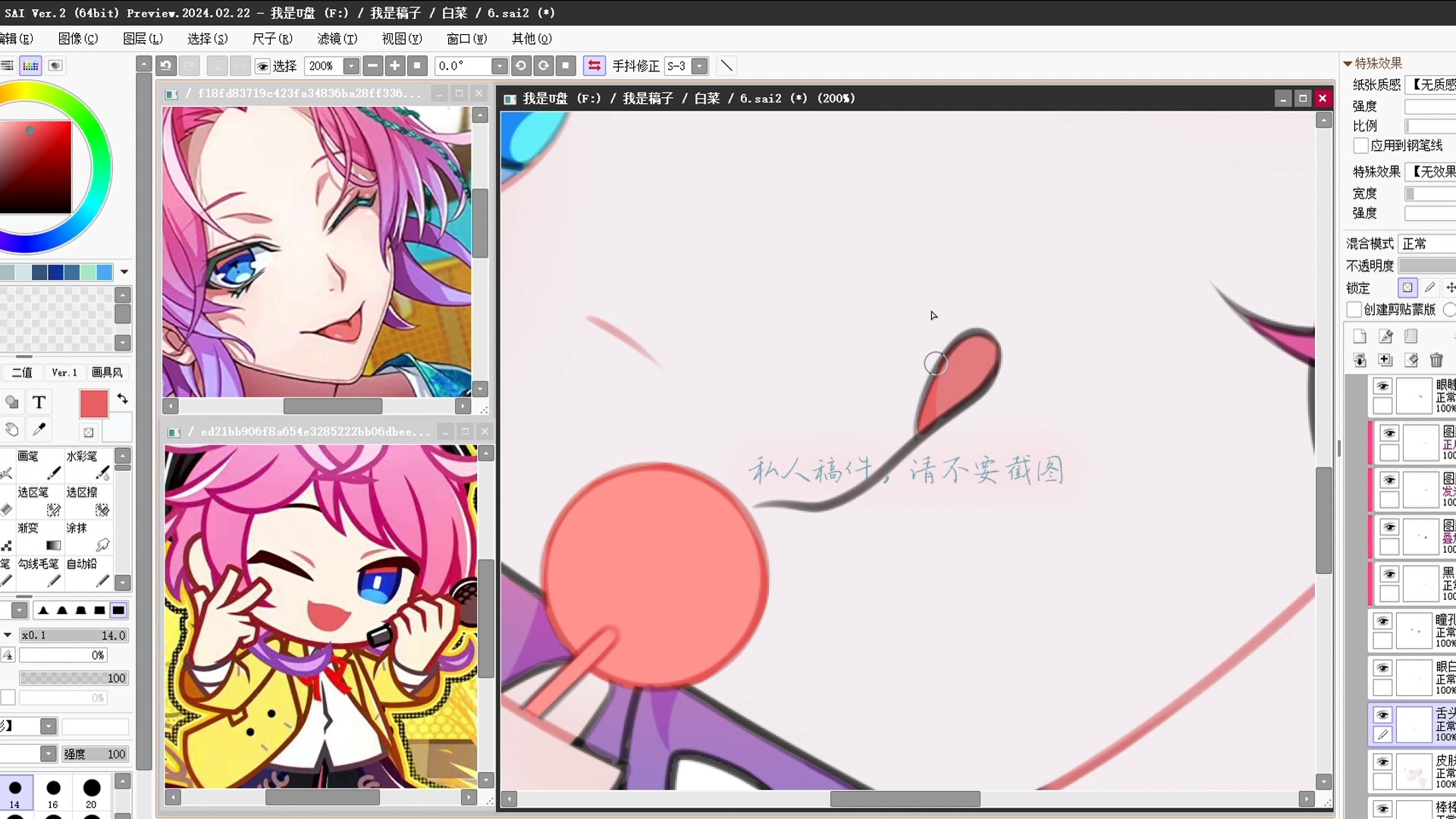Delete layer with trash icon
This screenshot has width=1456, height=819.
point(1436,360)
